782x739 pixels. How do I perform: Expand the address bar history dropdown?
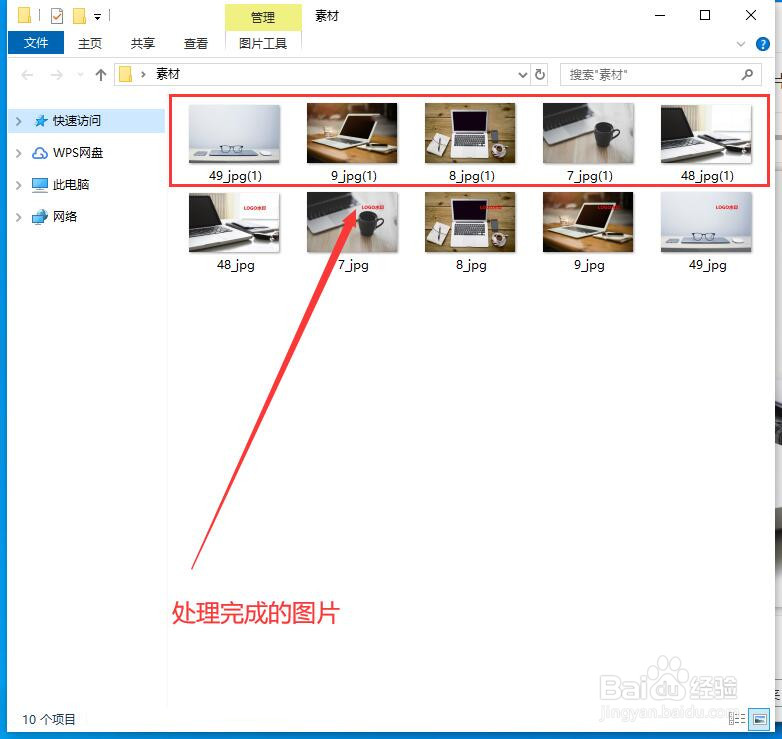pyautogui.click(x=522, y=75)
